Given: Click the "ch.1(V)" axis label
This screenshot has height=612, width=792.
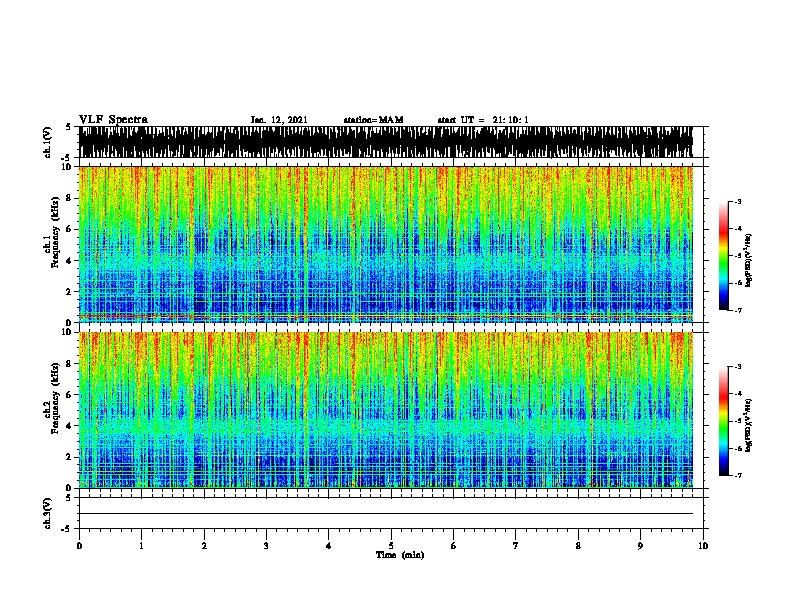Looking at the screenshot, I should point(48,142).
